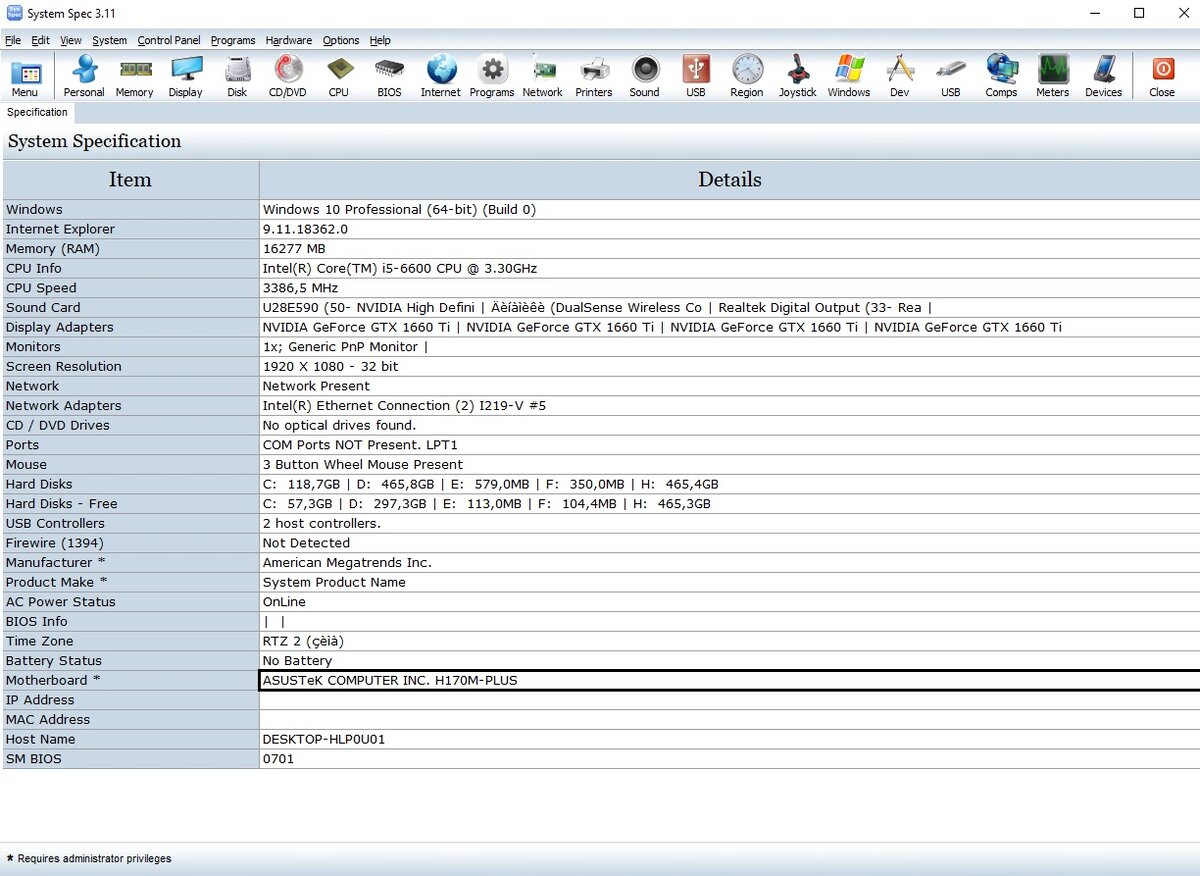Click the Internet globe icon
Image resolution: width=1200 pixels, height=876 pixels.
pyautogui.click(x=441, y=77)
